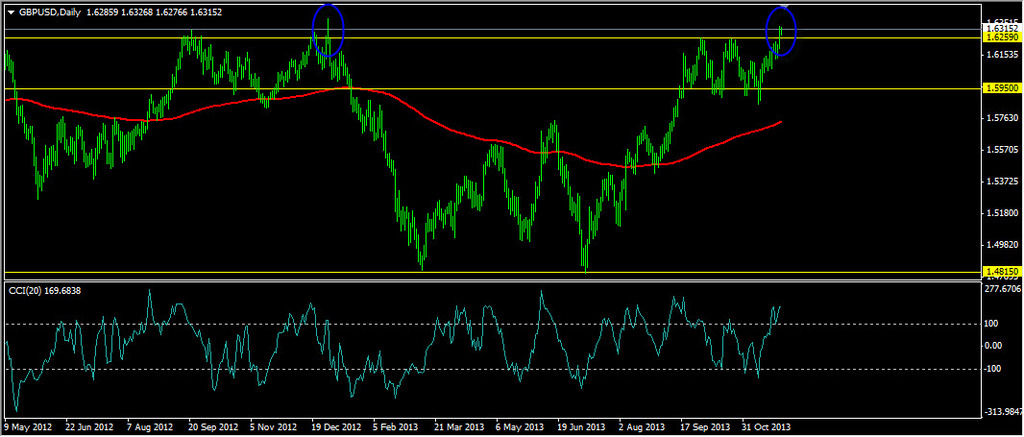1024x437 pixels.
Task: Click the 1.51800 price scale value
Action: [1002, 212]
